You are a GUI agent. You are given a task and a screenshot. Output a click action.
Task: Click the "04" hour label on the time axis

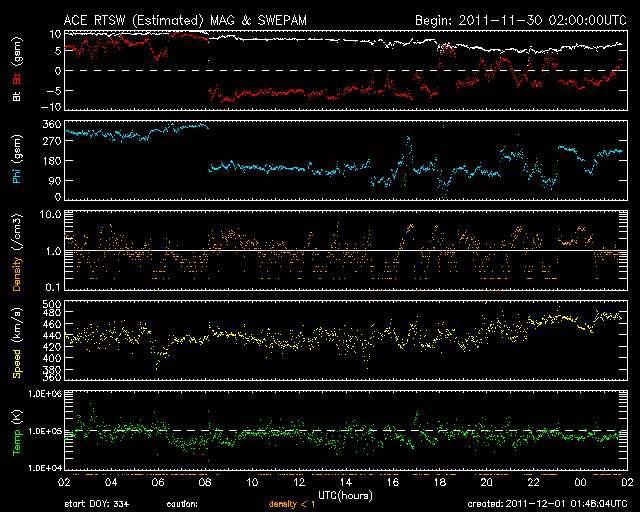(x=111, y=482)
